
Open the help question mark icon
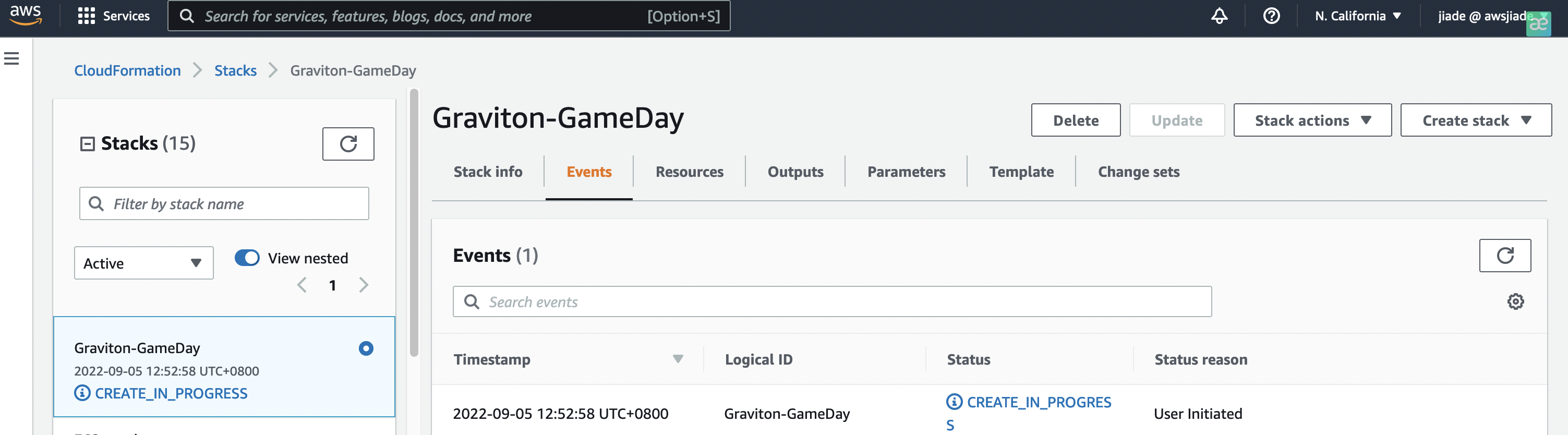(1271, 16)
